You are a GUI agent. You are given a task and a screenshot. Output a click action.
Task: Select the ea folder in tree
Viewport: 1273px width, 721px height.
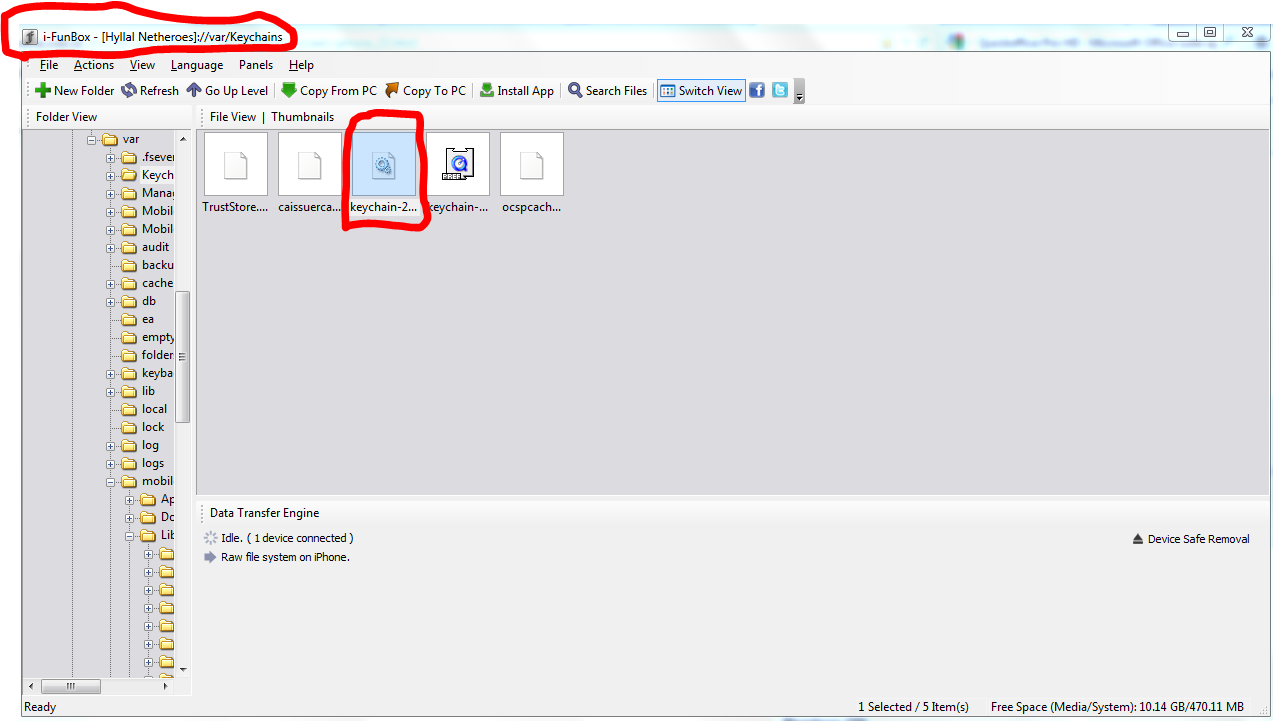138,319
